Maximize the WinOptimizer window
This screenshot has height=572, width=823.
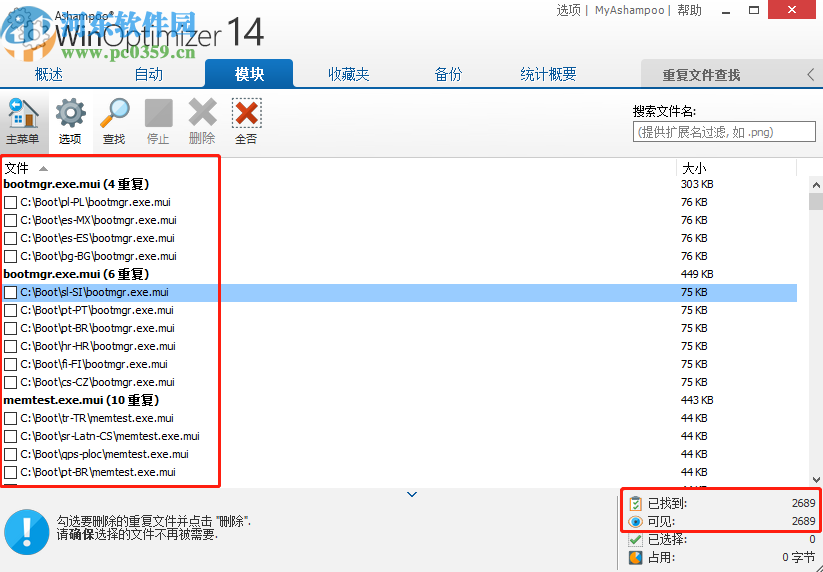[754, 10]
